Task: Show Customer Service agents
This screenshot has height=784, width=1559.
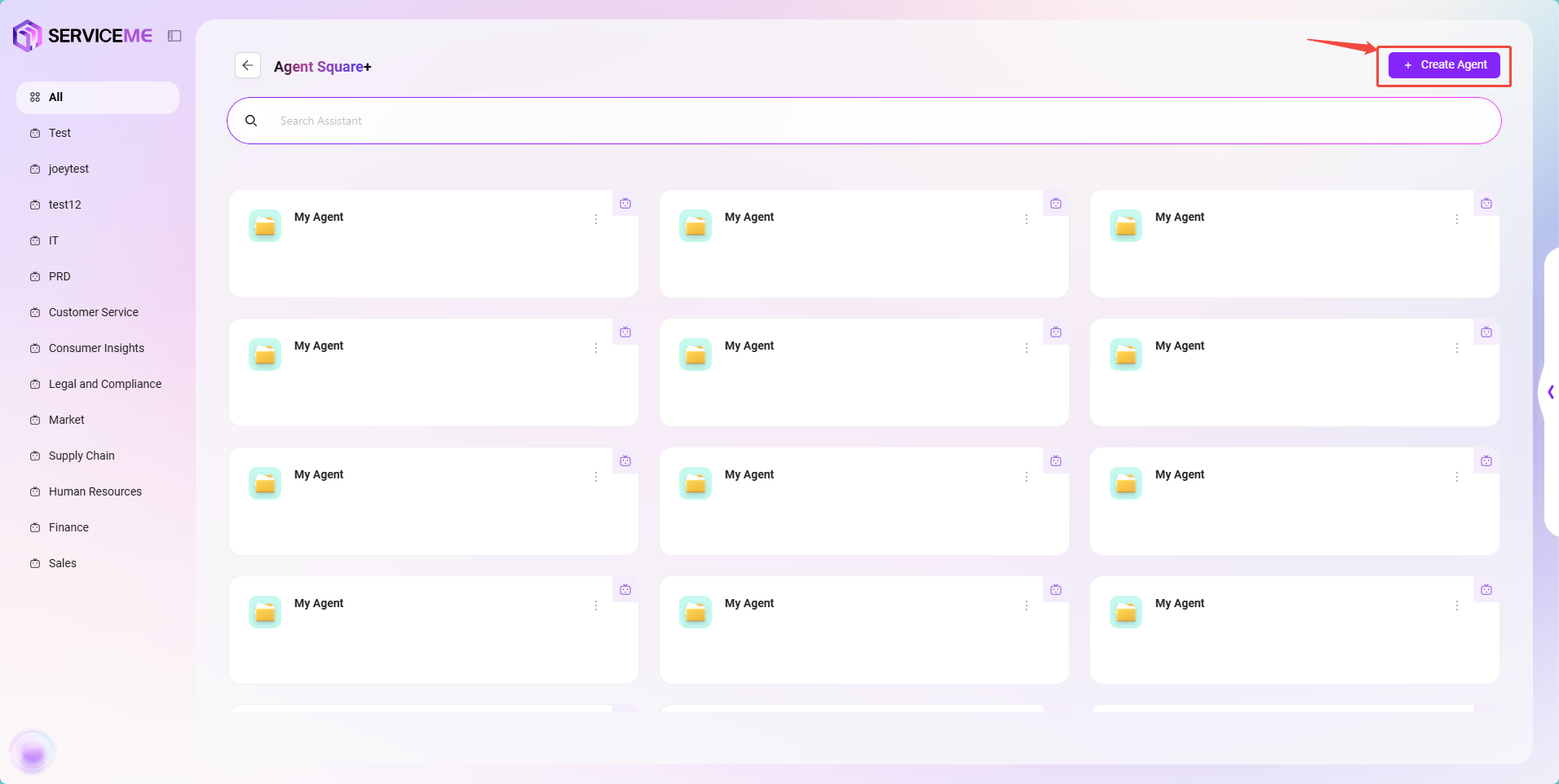Action: pos(98,312)
